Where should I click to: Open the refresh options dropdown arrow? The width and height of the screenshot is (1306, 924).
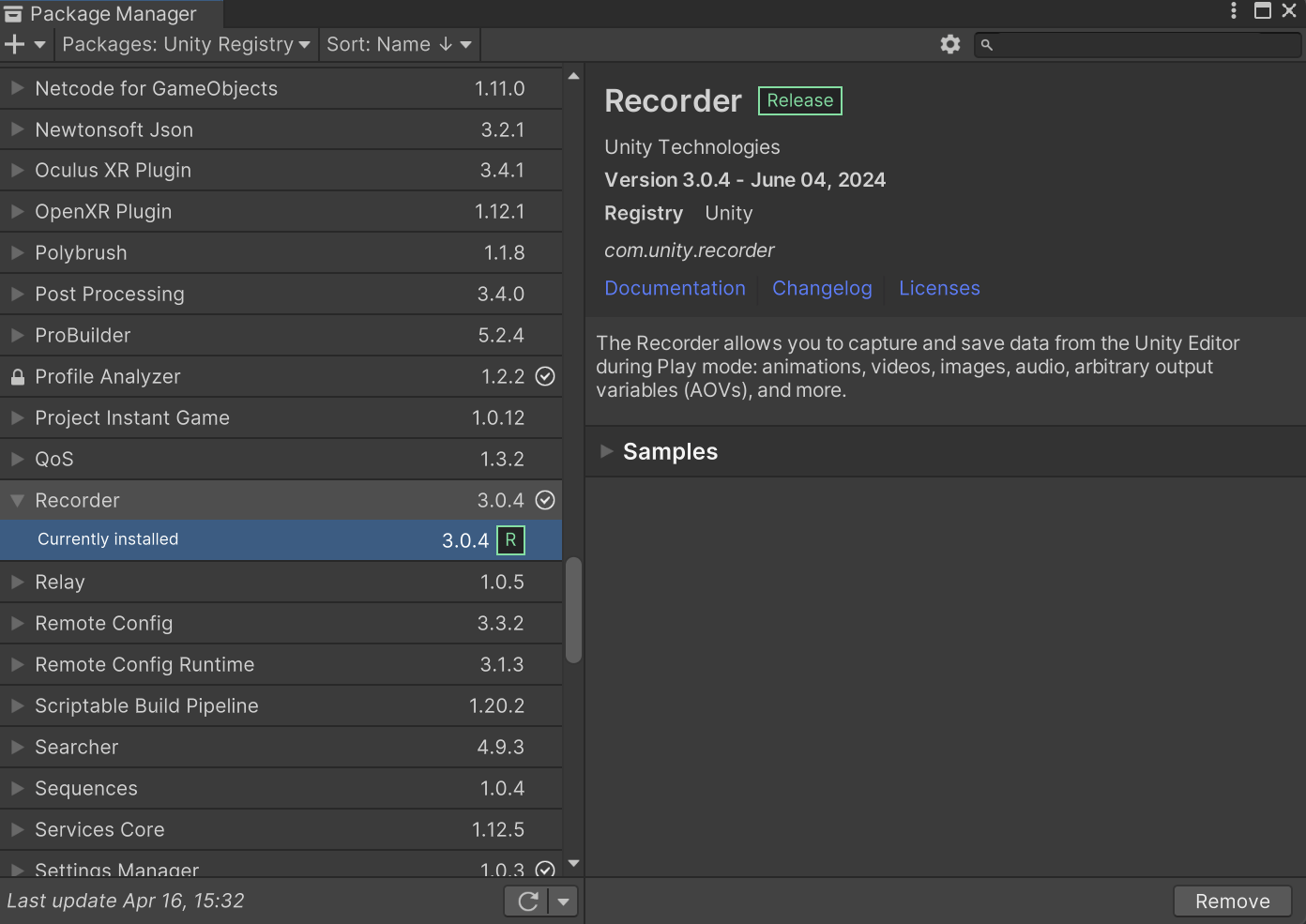[563, 901]
